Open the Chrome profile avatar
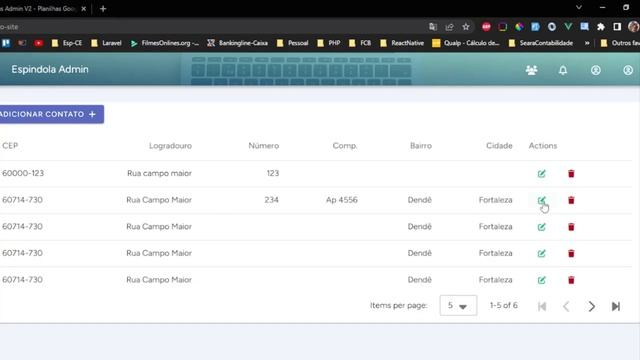The width and height of the screenshot is (640, 360). click(x=633, y=27)
